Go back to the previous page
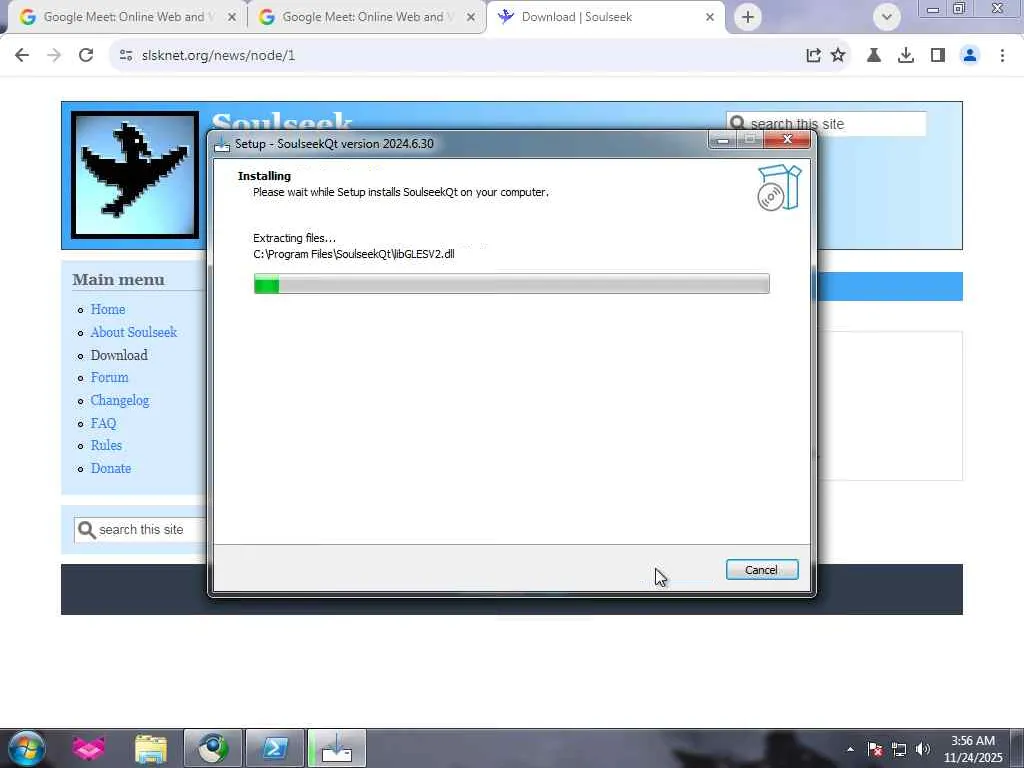 pos(22,56)
